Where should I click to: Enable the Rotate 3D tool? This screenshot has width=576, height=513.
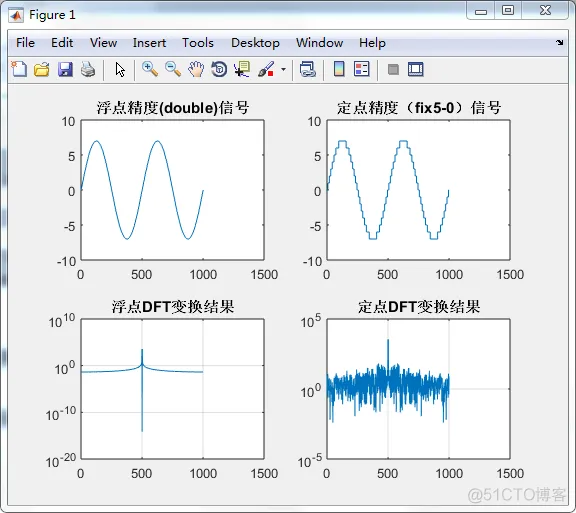pos(219,69)
